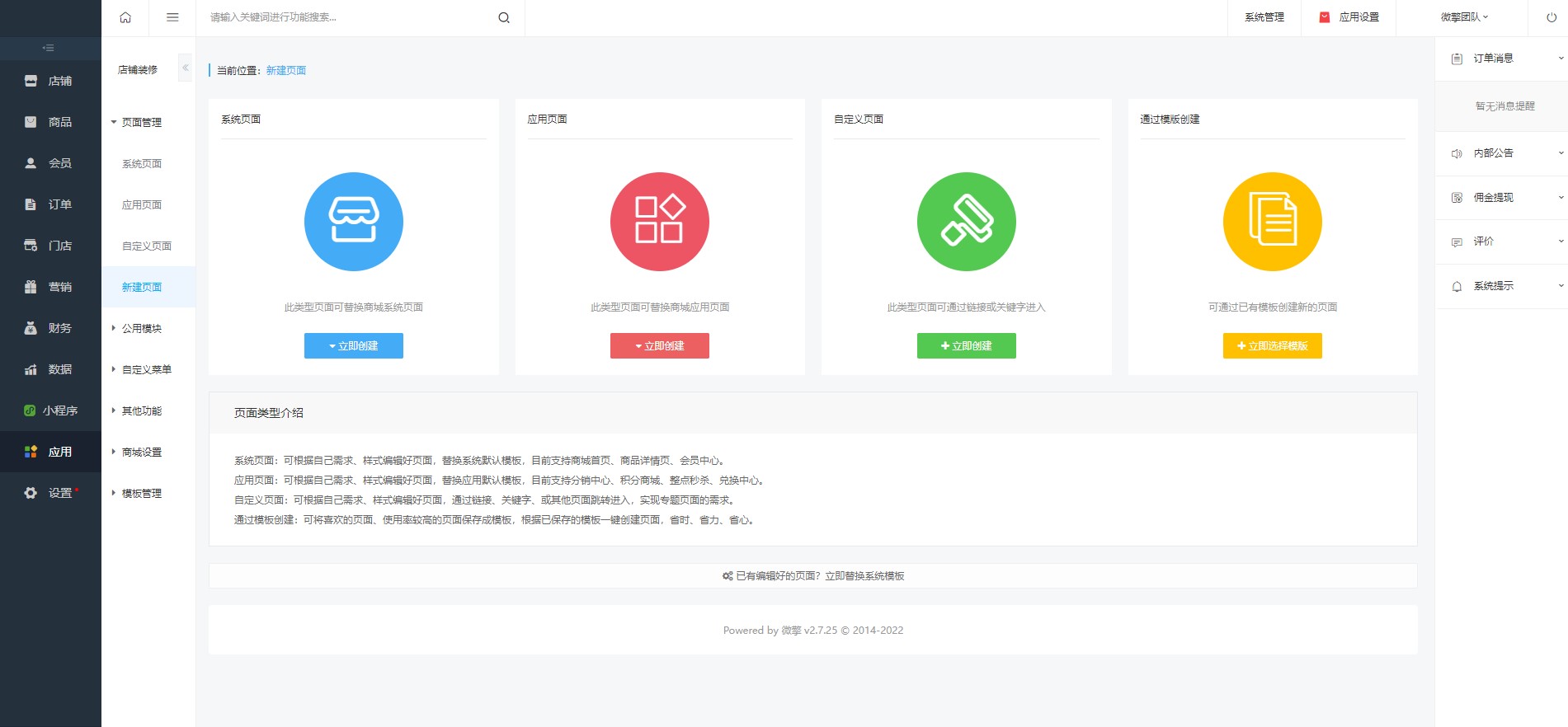Viewport: 1568px width, 727px height.
Task: Click the green paint roller icon
Action: pyautogui.click(x=966, y=221)
